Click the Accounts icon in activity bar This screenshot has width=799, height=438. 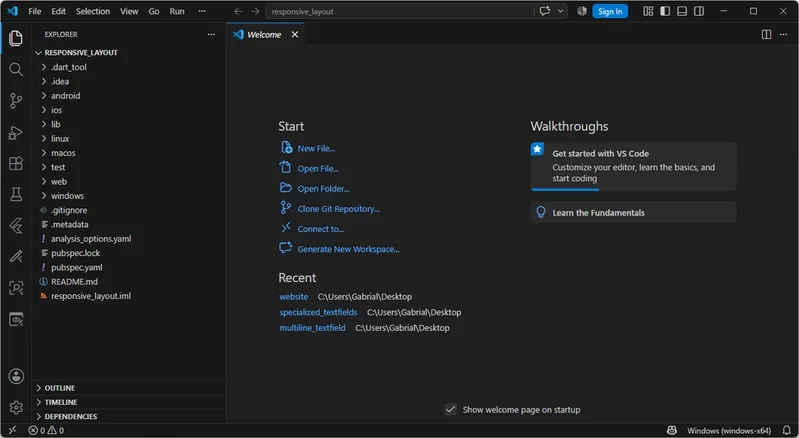(16, 376)
